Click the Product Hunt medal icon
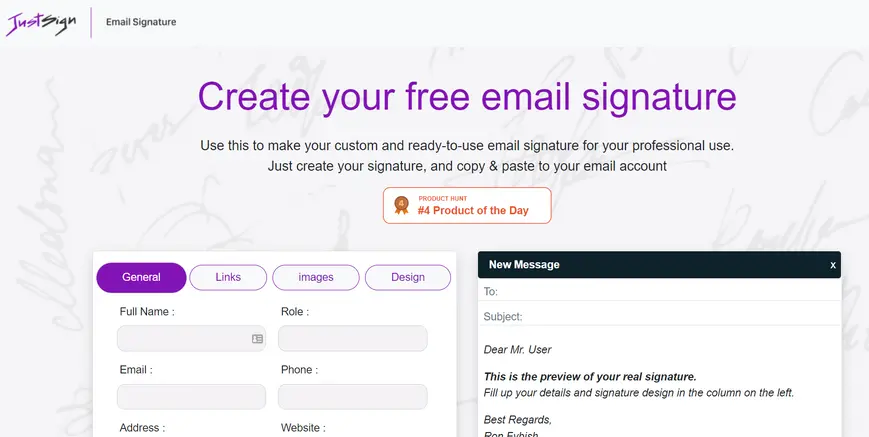Image resolution: width=869 pixels, height=437 pixels. coord(401,205)
